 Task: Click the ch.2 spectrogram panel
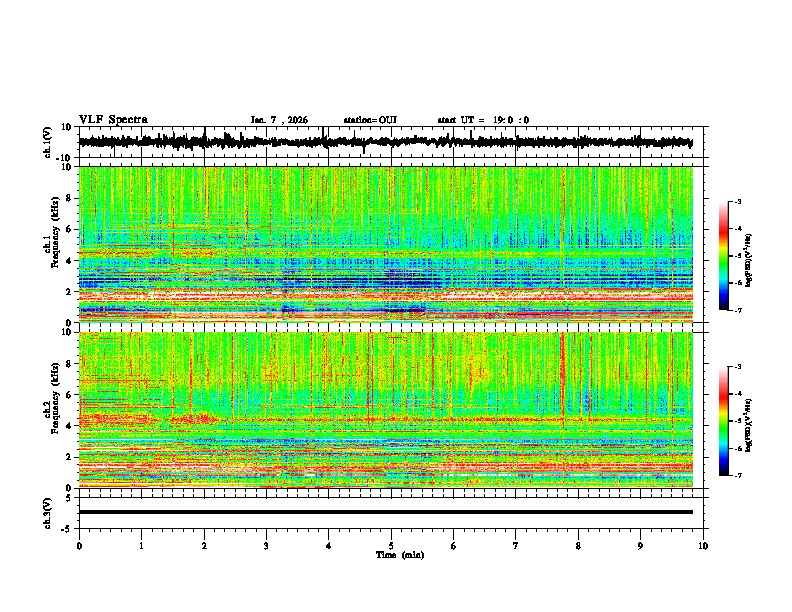(386, 410)
